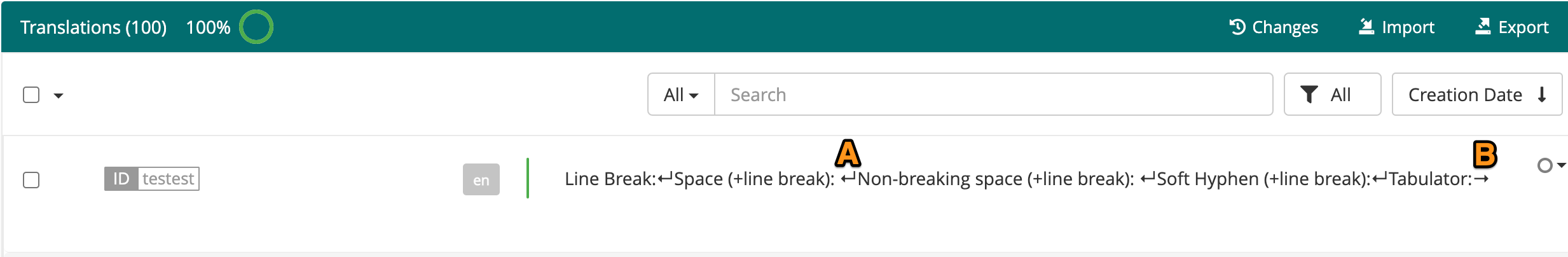Click the en language badge

[x=481, y=179]
